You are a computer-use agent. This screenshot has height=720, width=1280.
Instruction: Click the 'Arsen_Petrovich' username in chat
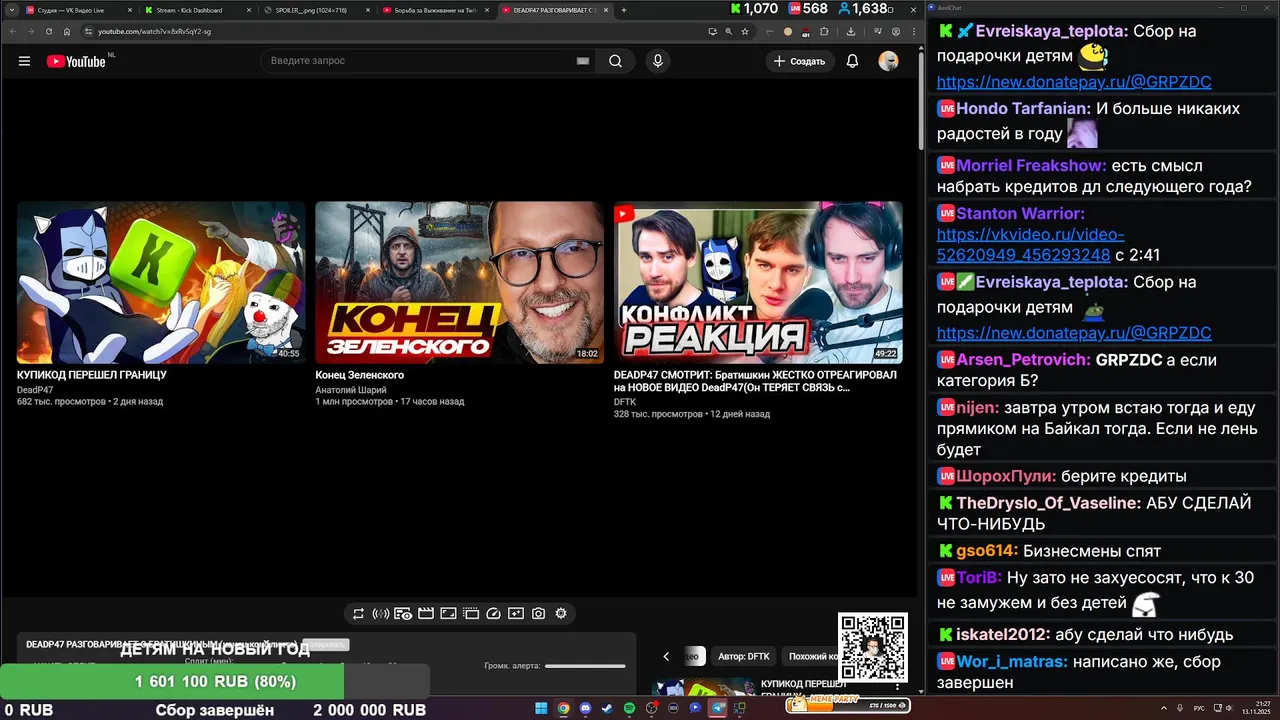(x=1024, y=360)
